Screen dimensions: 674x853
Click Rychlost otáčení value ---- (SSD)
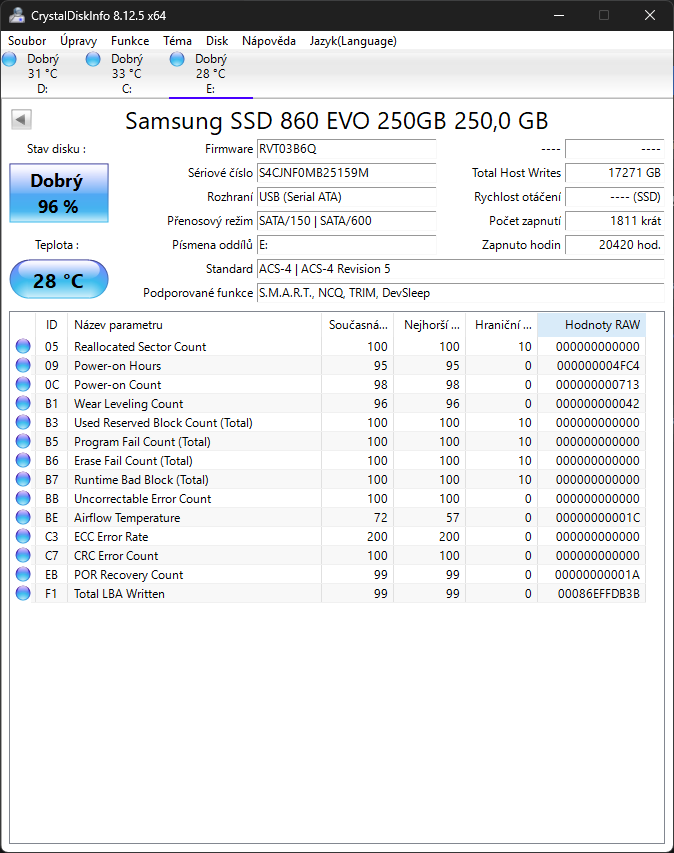[615, 197]
